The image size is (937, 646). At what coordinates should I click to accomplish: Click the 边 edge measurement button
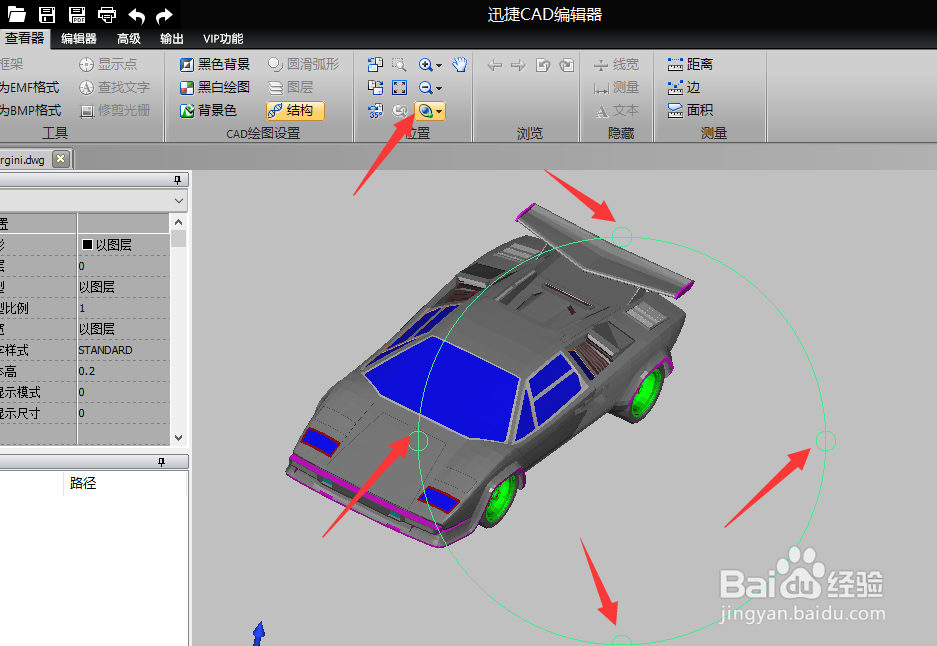pos(684,87)
